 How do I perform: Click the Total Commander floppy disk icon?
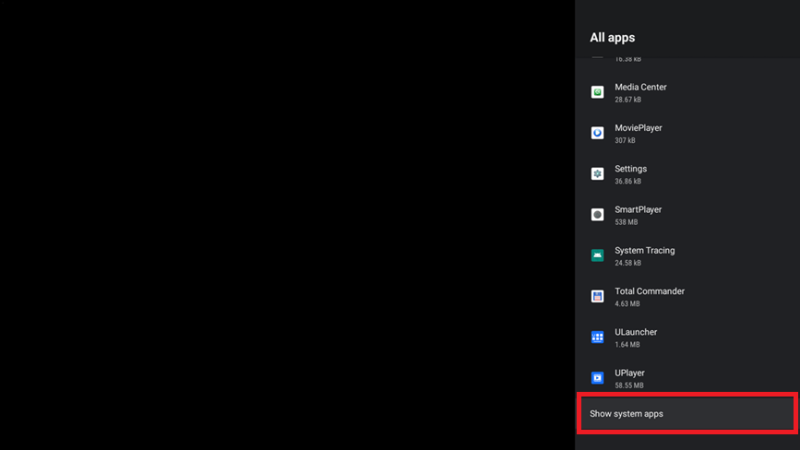597,296
